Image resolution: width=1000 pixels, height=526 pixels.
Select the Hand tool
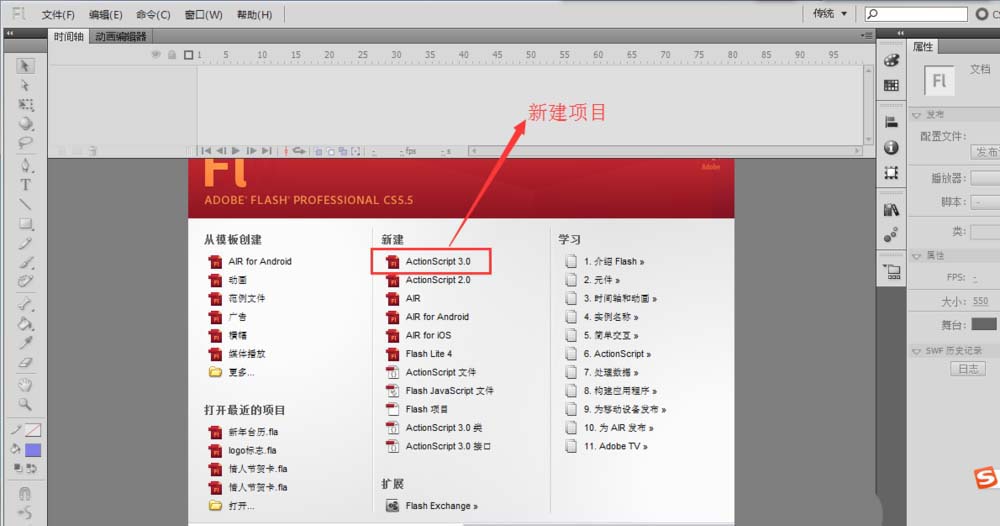click(26, 384)
